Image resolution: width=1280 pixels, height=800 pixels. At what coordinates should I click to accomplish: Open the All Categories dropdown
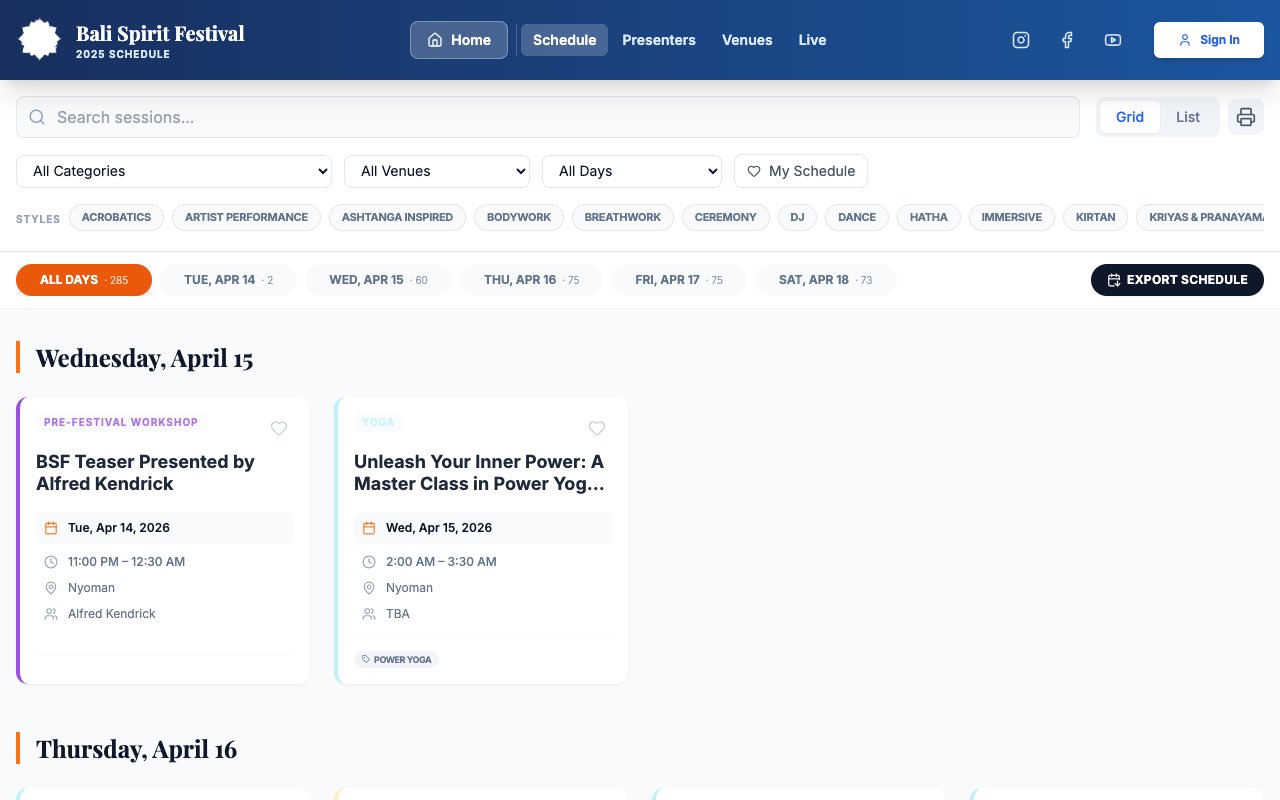click(173, 171)
